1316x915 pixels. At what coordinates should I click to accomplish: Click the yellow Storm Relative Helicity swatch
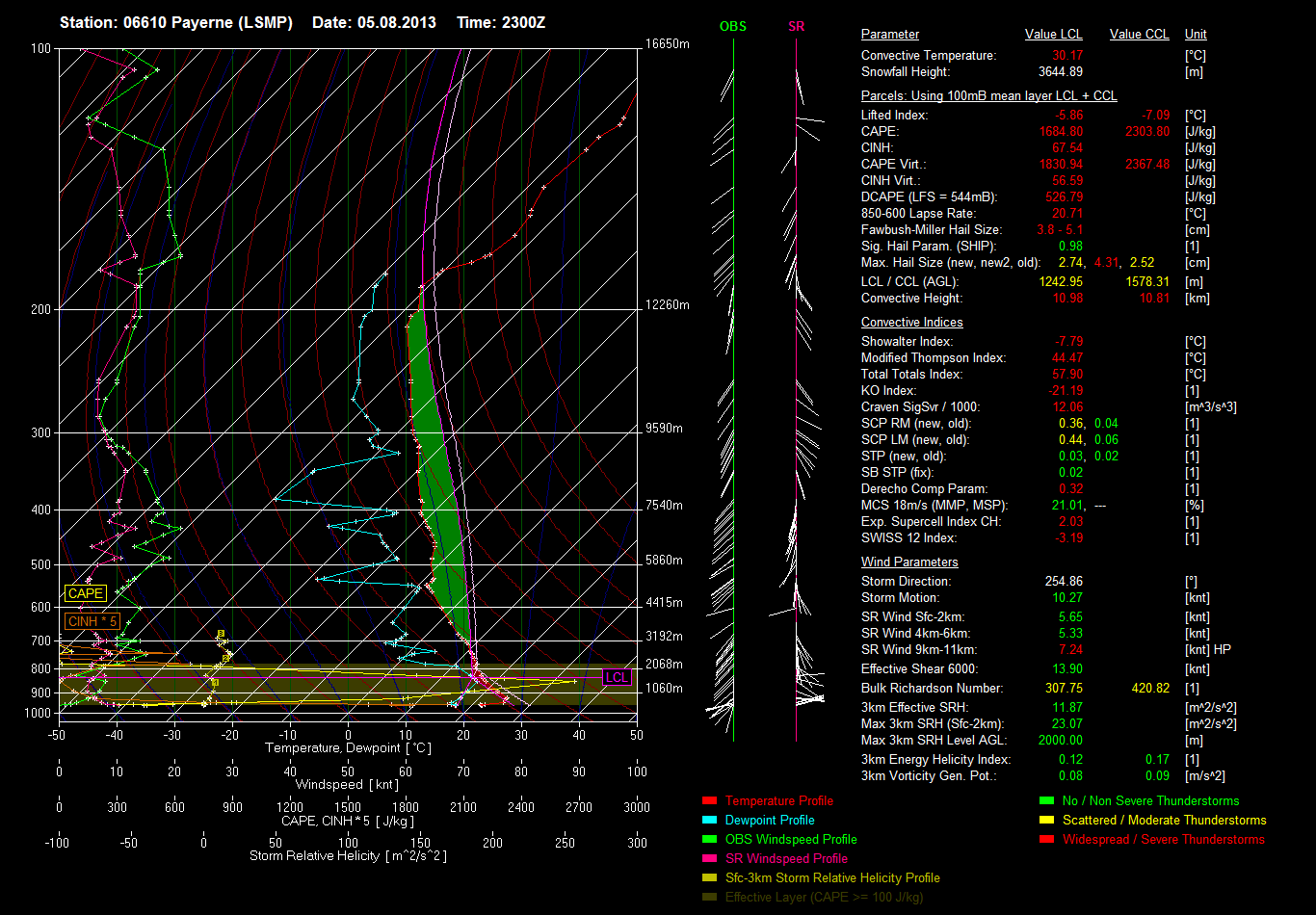click(x=710, y=878)
